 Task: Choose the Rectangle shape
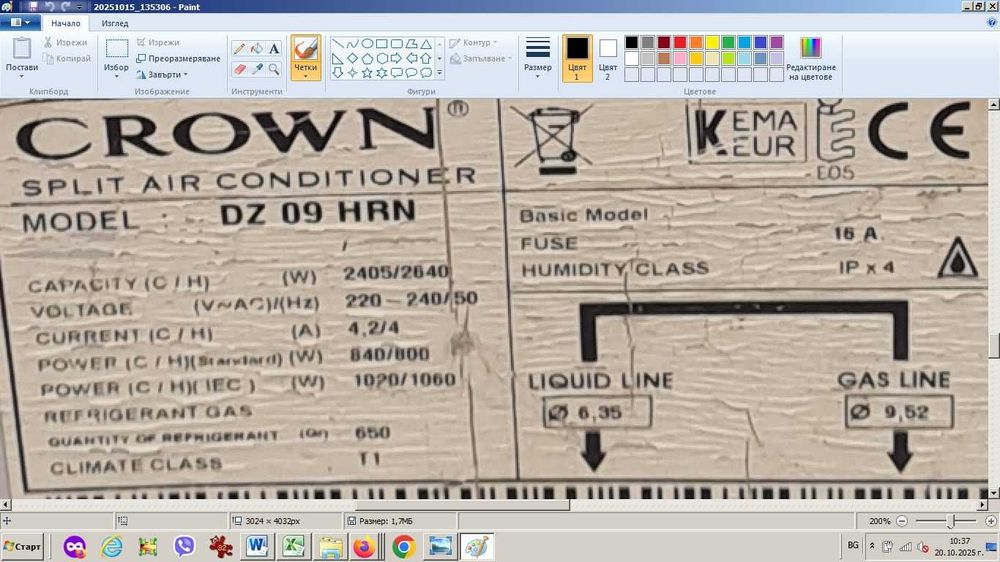(x=382, y=44)
